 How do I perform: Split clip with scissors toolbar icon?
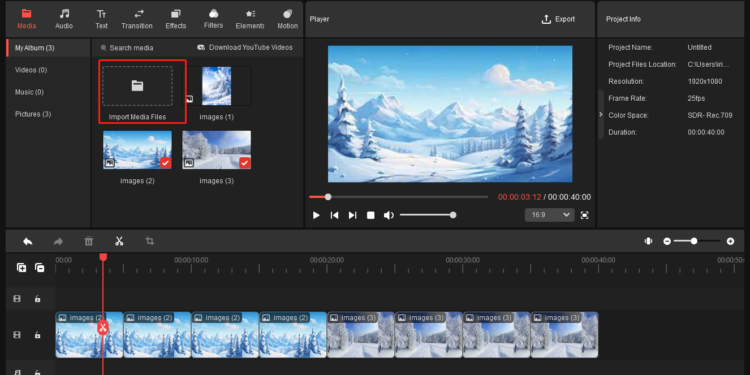[119, 242]
